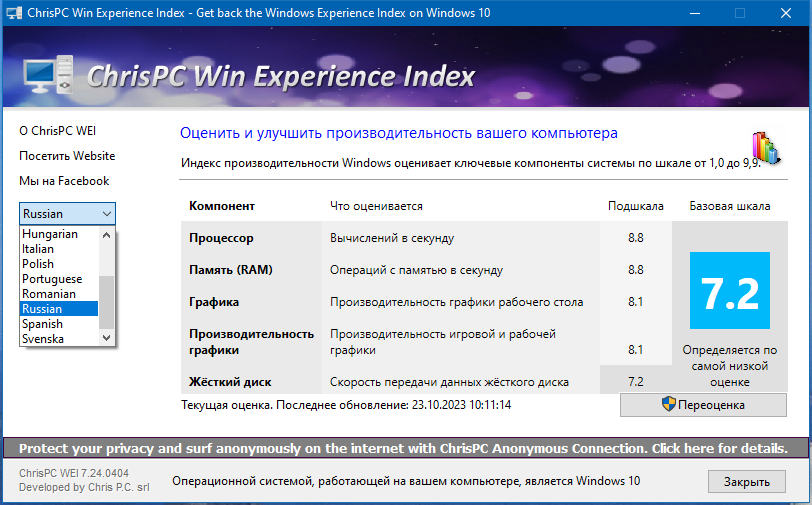Open the Посетить Website link
This screenshot has width=812, height=505.
[x=67, y=156]
